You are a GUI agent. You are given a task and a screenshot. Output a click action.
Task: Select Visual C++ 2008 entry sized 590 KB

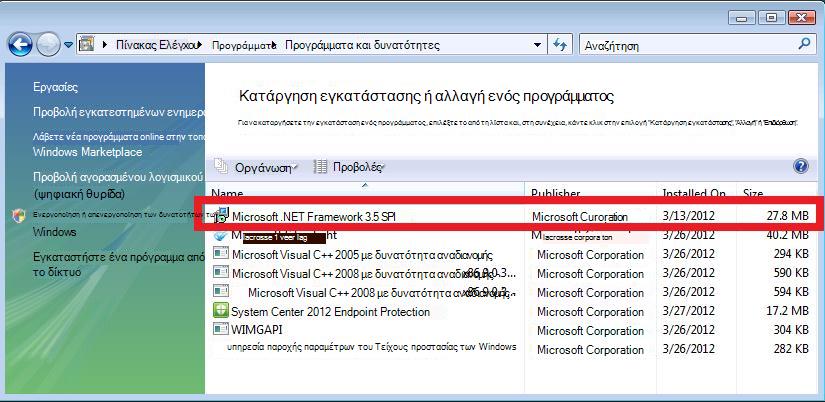point(374,274)
